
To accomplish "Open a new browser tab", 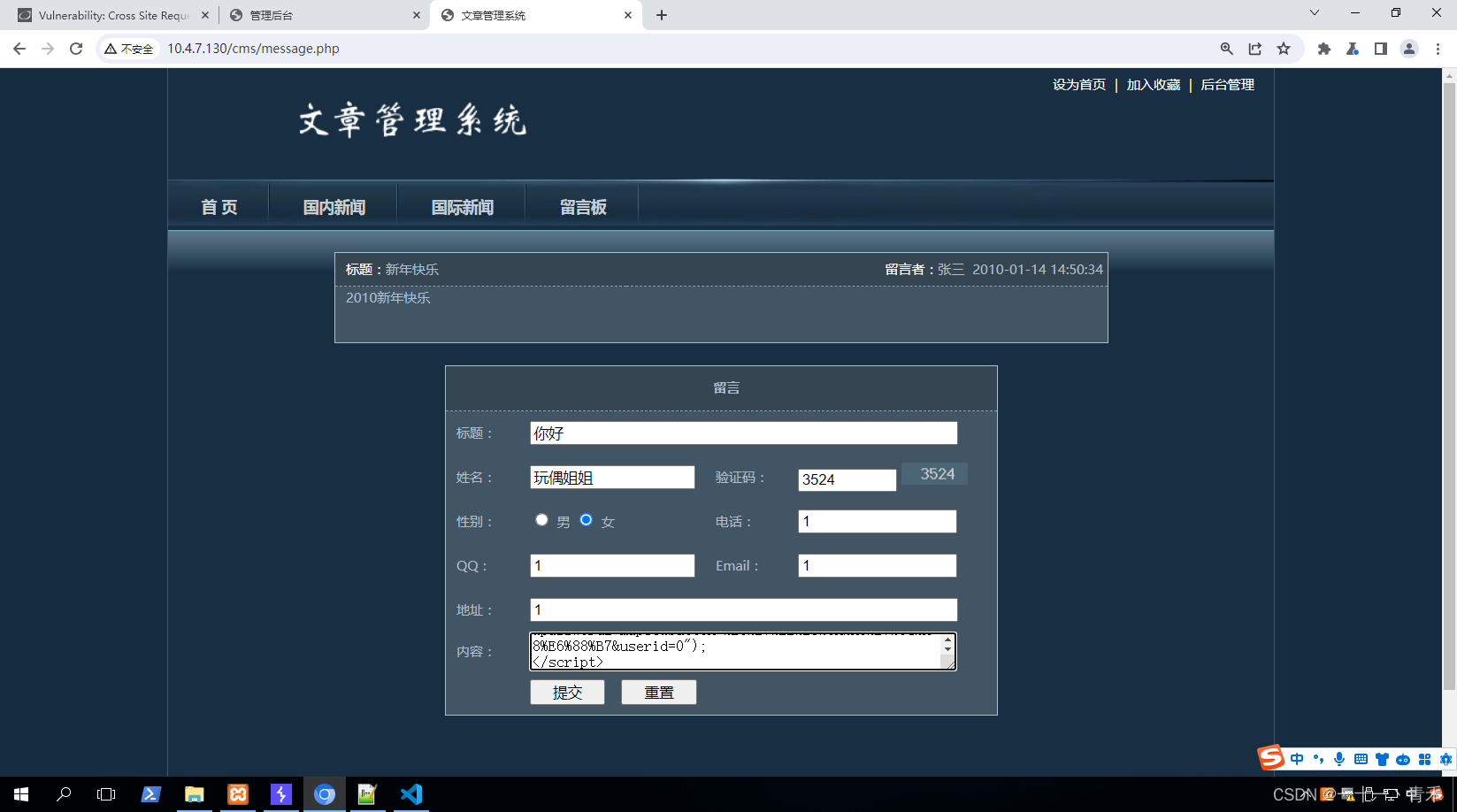I will (662, 15).
